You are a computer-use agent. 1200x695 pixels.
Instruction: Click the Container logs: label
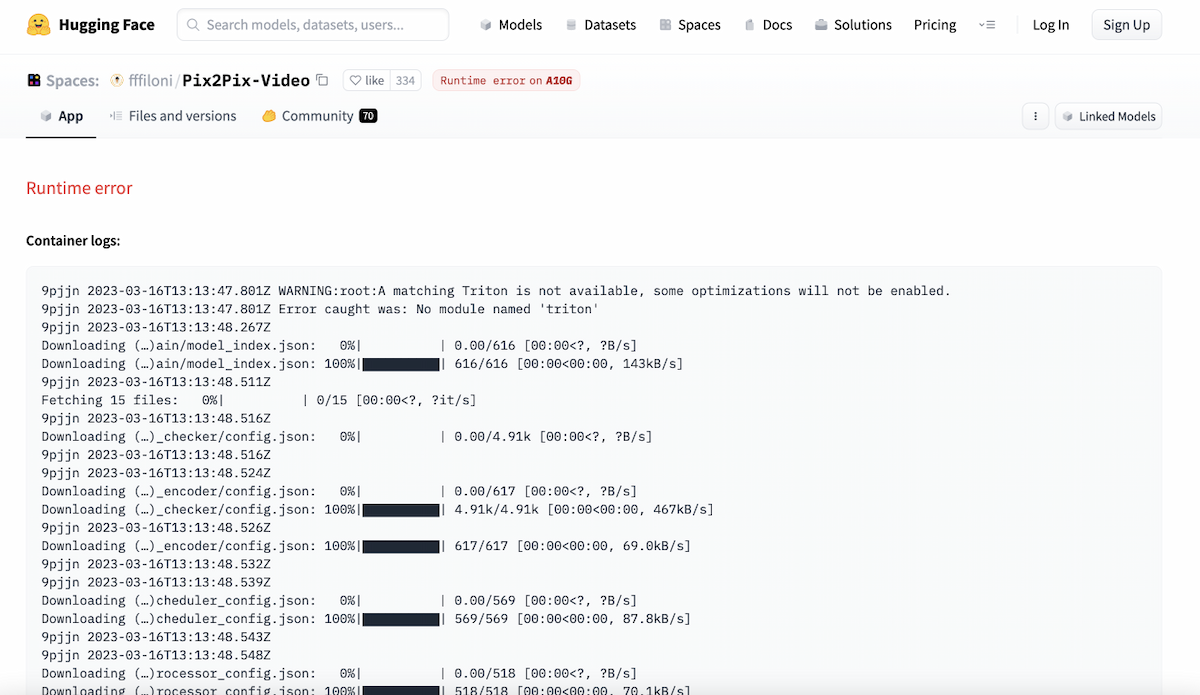[x=73, y=241]
